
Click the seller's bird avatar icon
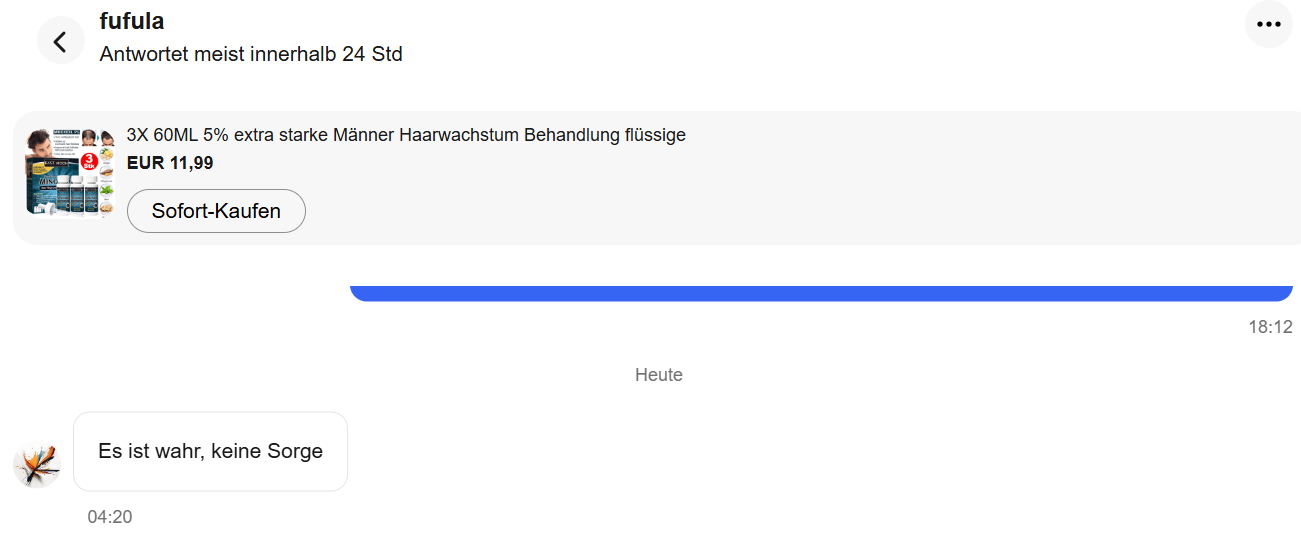tap(37, 465)
